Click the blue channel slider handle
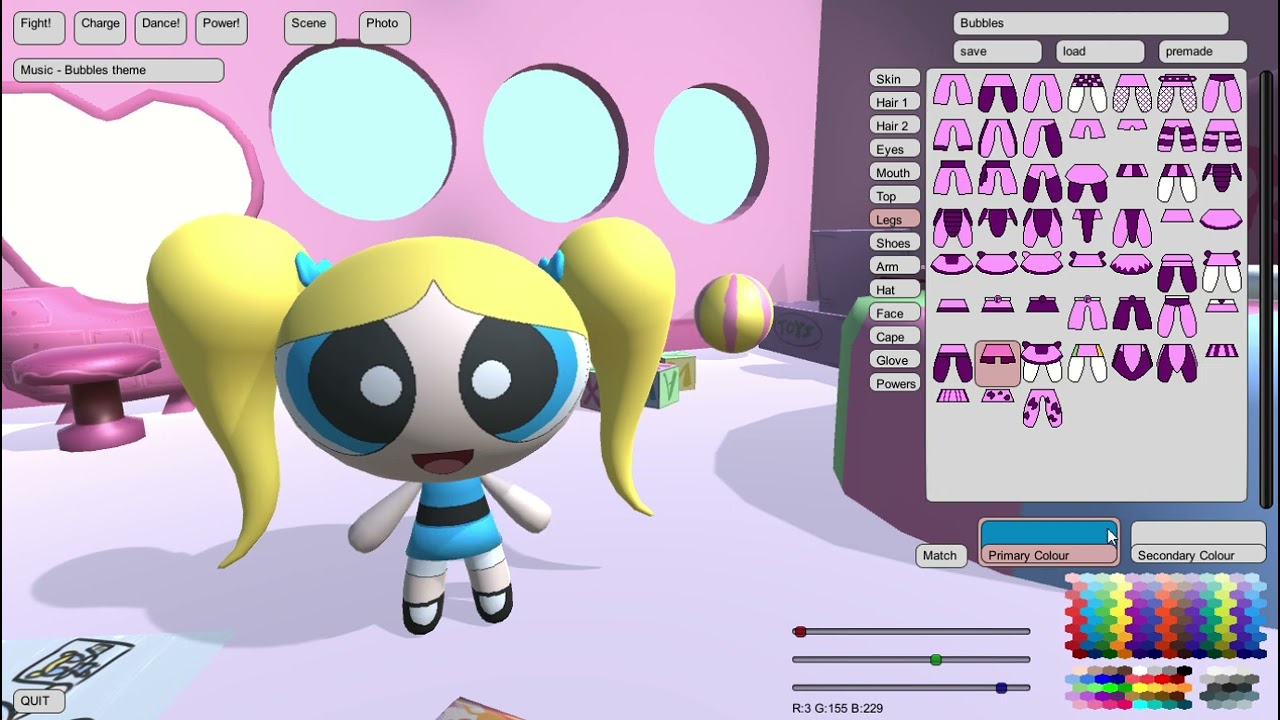Image resolution: width=1280 pixels, height=720 pixels. point(1002,688)
